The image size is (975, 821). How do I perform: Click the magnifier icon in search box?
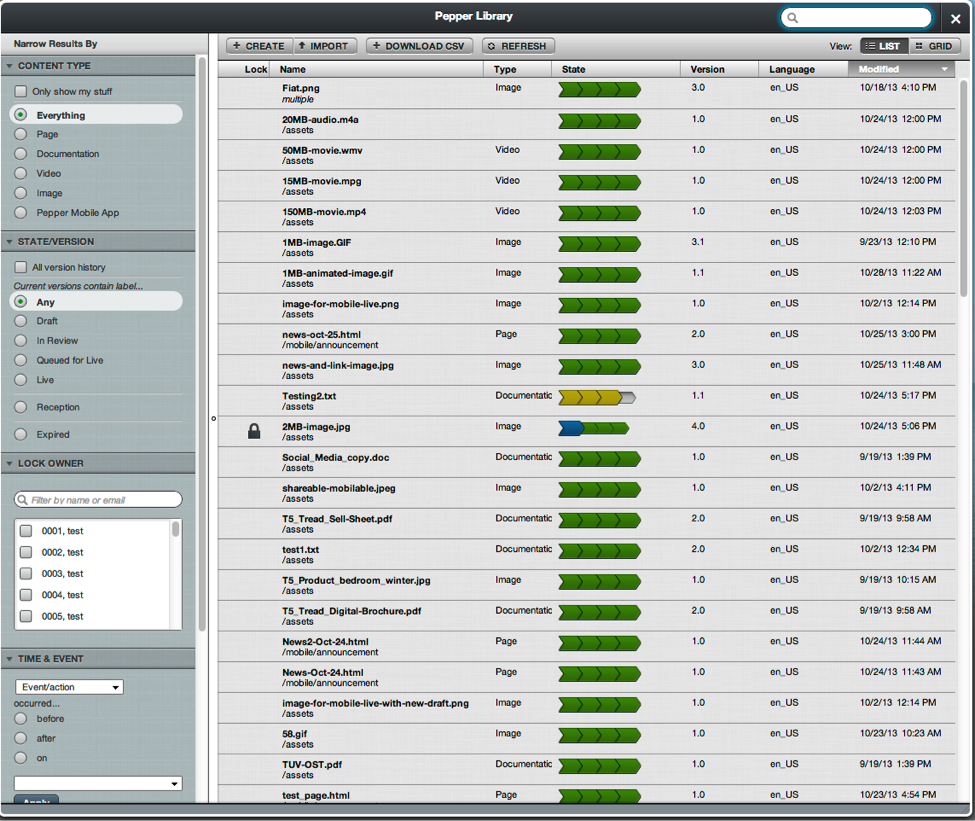click(793, 18)
